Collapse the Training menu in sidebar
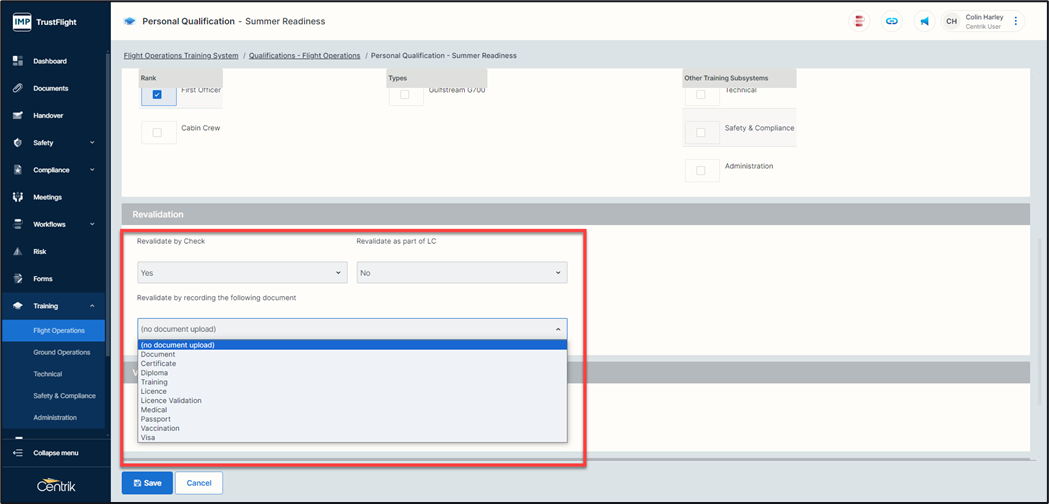This screenshot has width=1049, height=504. (x=92, y=306)
